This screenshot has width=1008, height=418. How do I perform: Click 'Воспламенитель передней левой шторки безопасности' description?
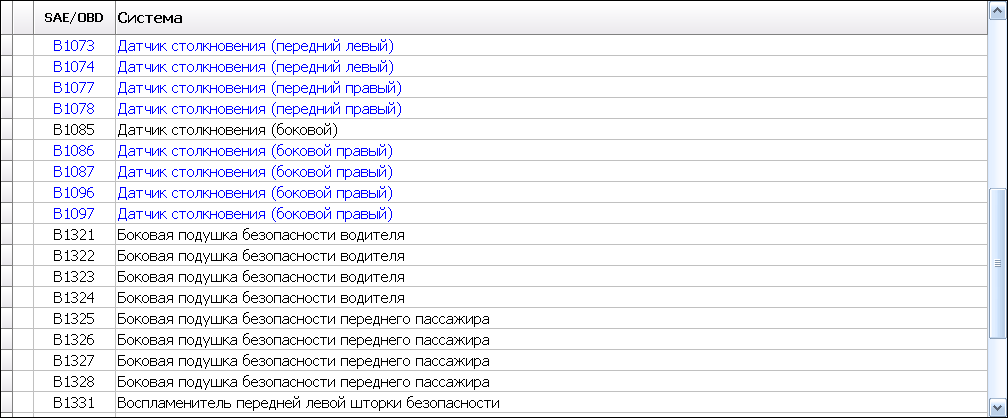pos(309,404)
